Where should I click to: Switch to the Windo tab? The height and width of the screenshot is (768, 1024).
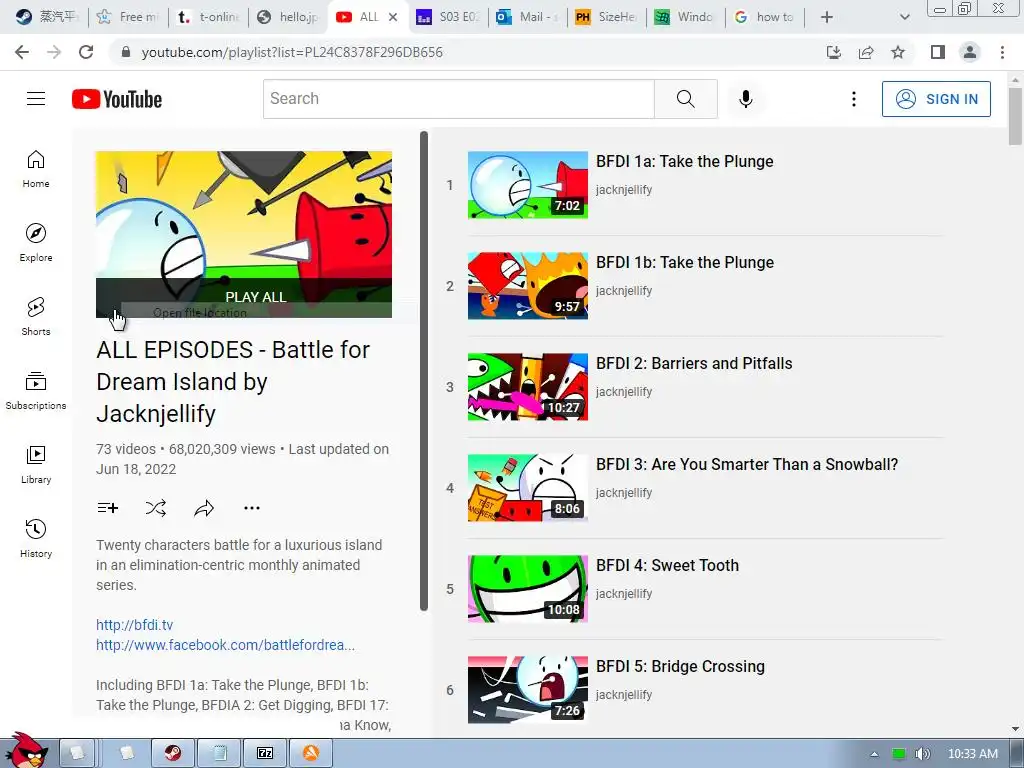click(x=686, y=17)
